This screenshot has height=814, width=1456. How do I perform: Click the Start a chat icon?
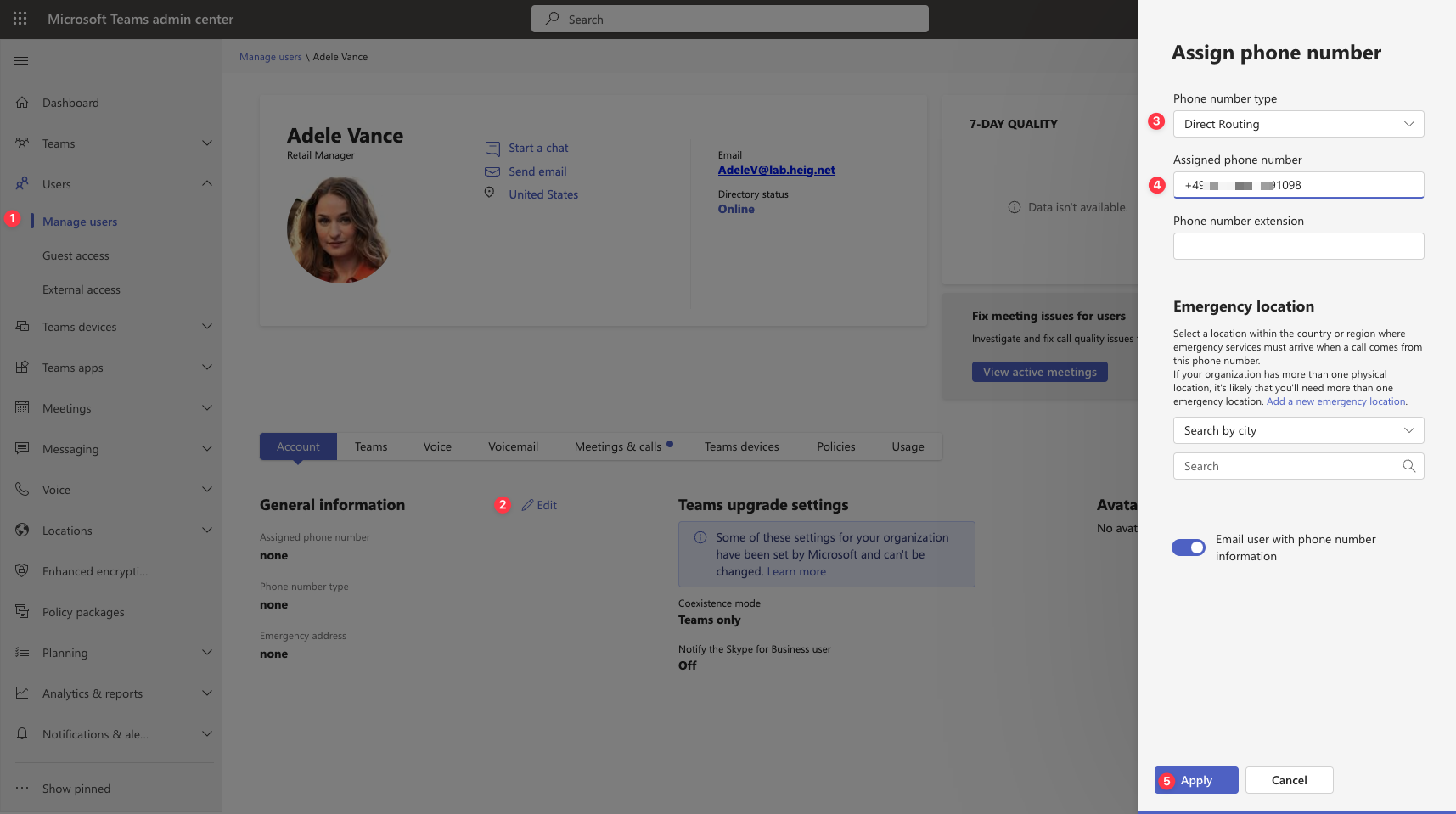(492, 149)
